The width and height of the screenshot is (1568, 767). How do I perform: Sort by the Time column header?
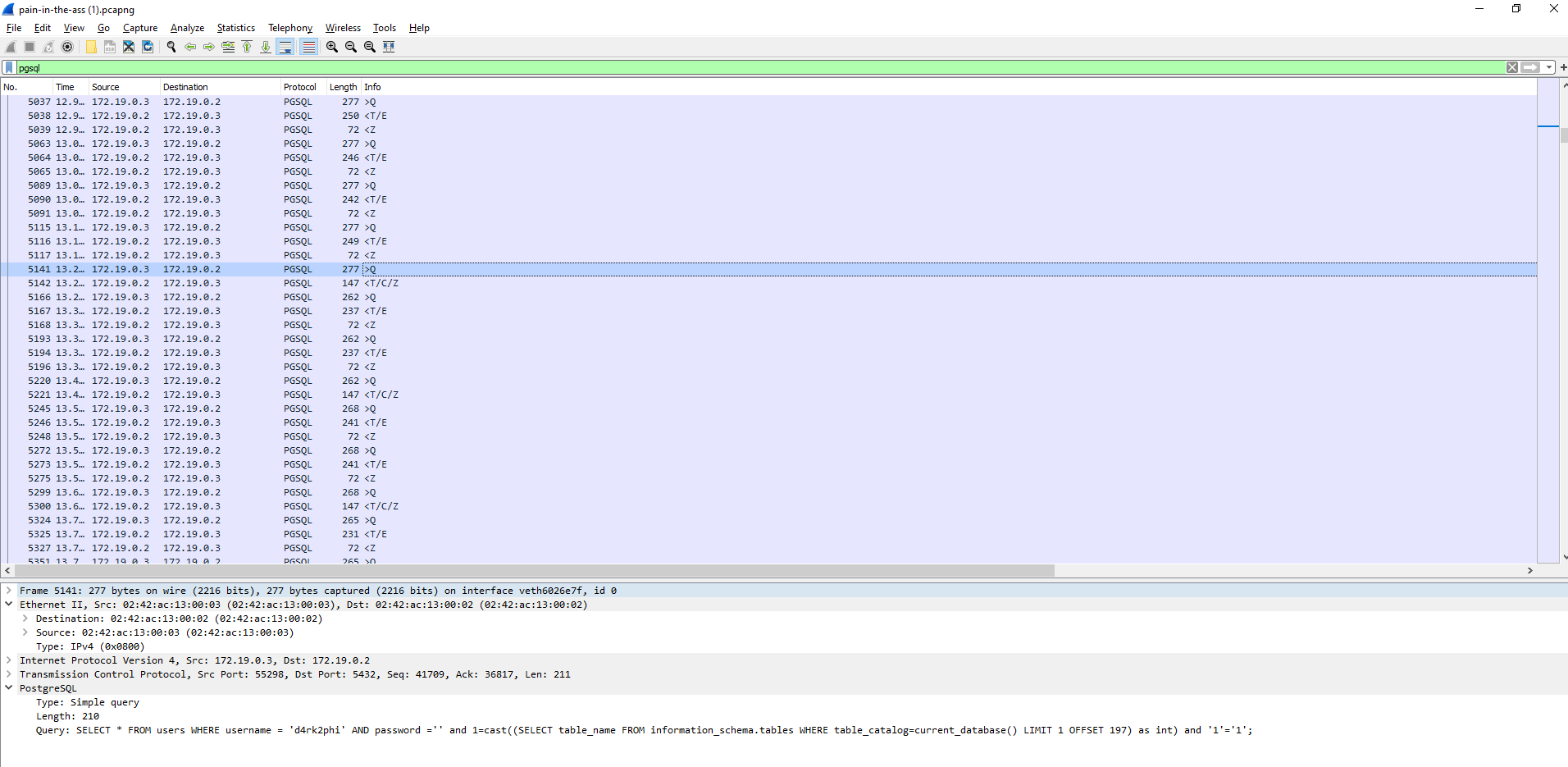pyautogui.click(x=71, y=87)
